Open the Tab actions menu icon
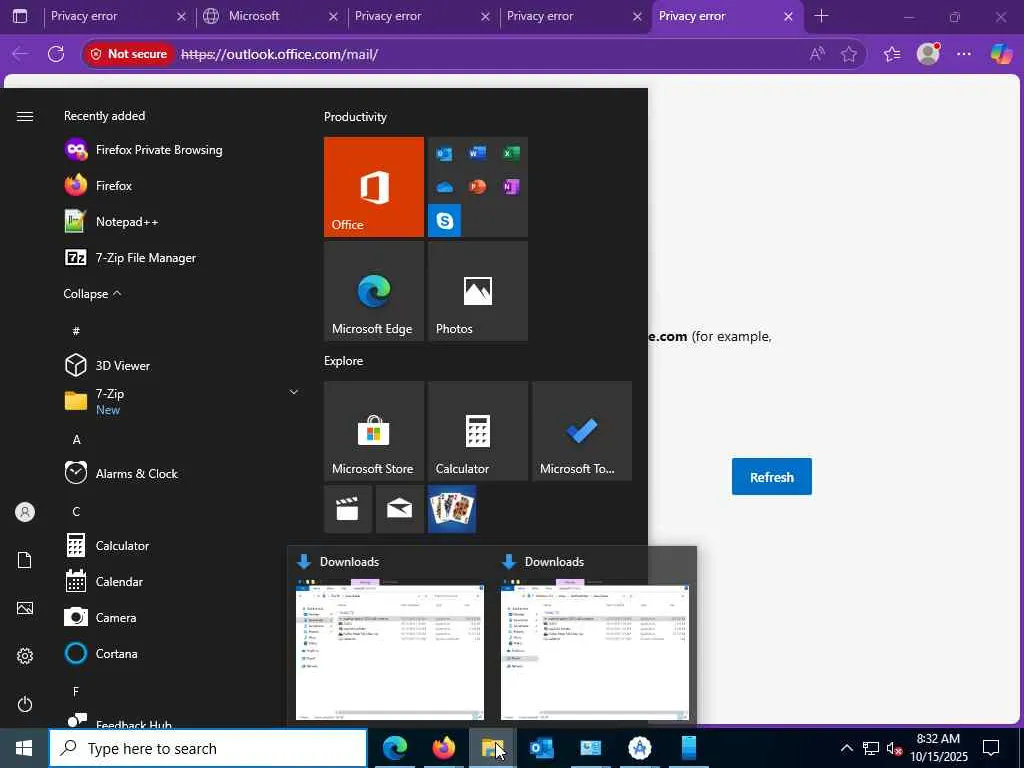 tap(20, 16)
